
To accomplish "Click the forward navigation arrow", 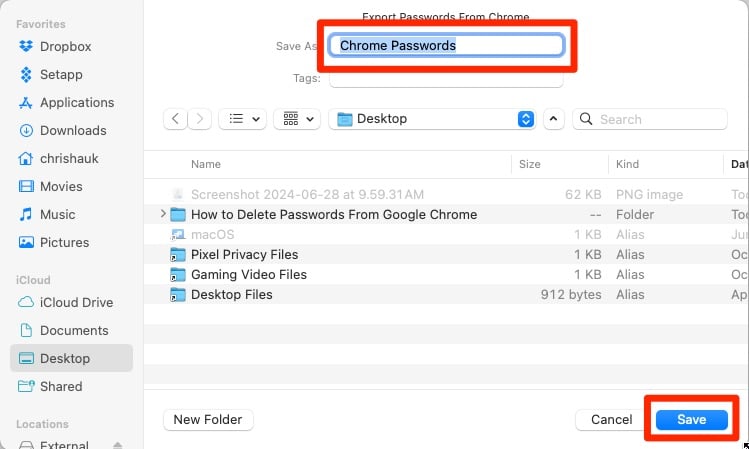I will tap(200, 118).
